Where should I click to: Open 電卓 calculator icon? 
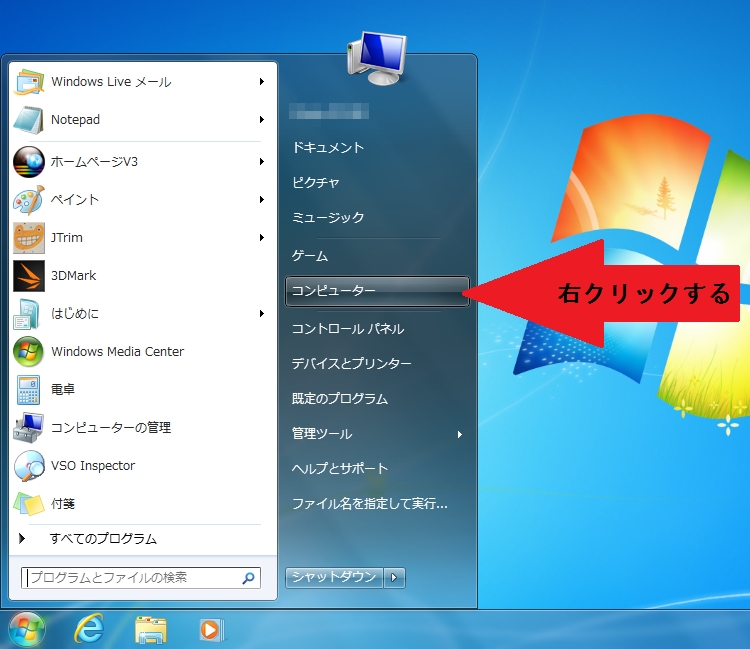[28, 389]
